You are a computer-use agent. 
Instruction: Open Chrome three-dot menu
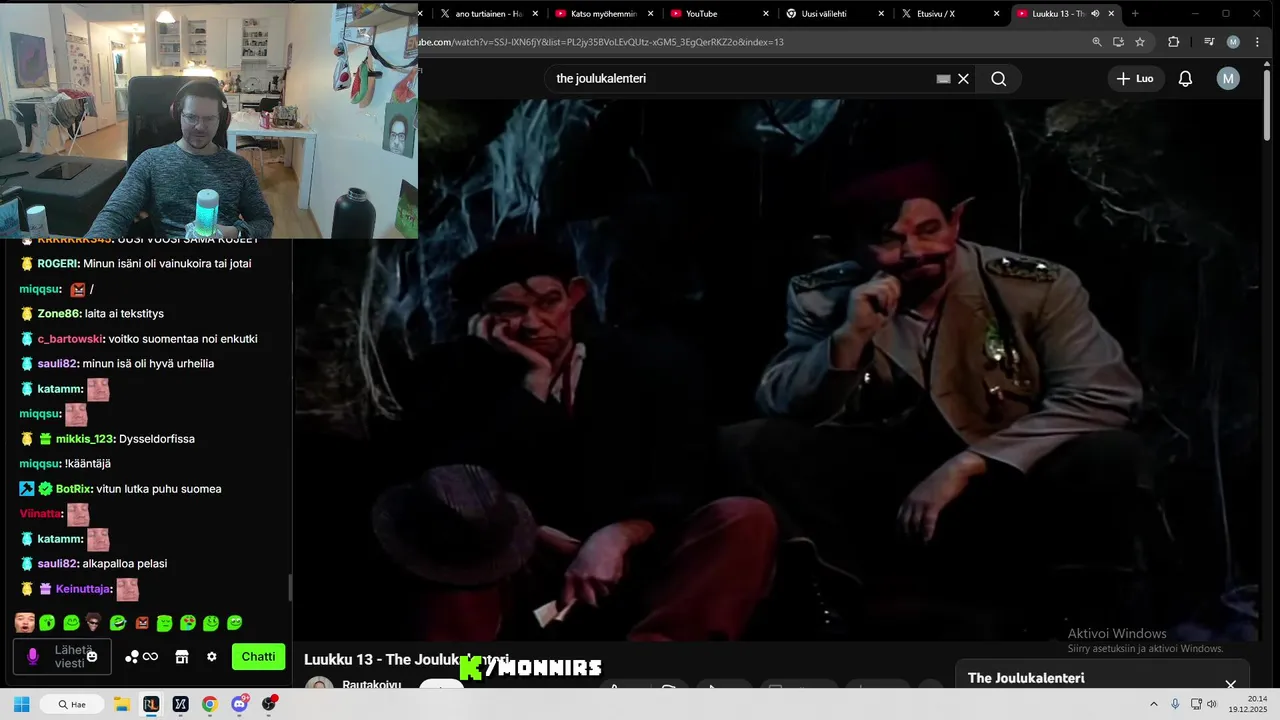1258,42
